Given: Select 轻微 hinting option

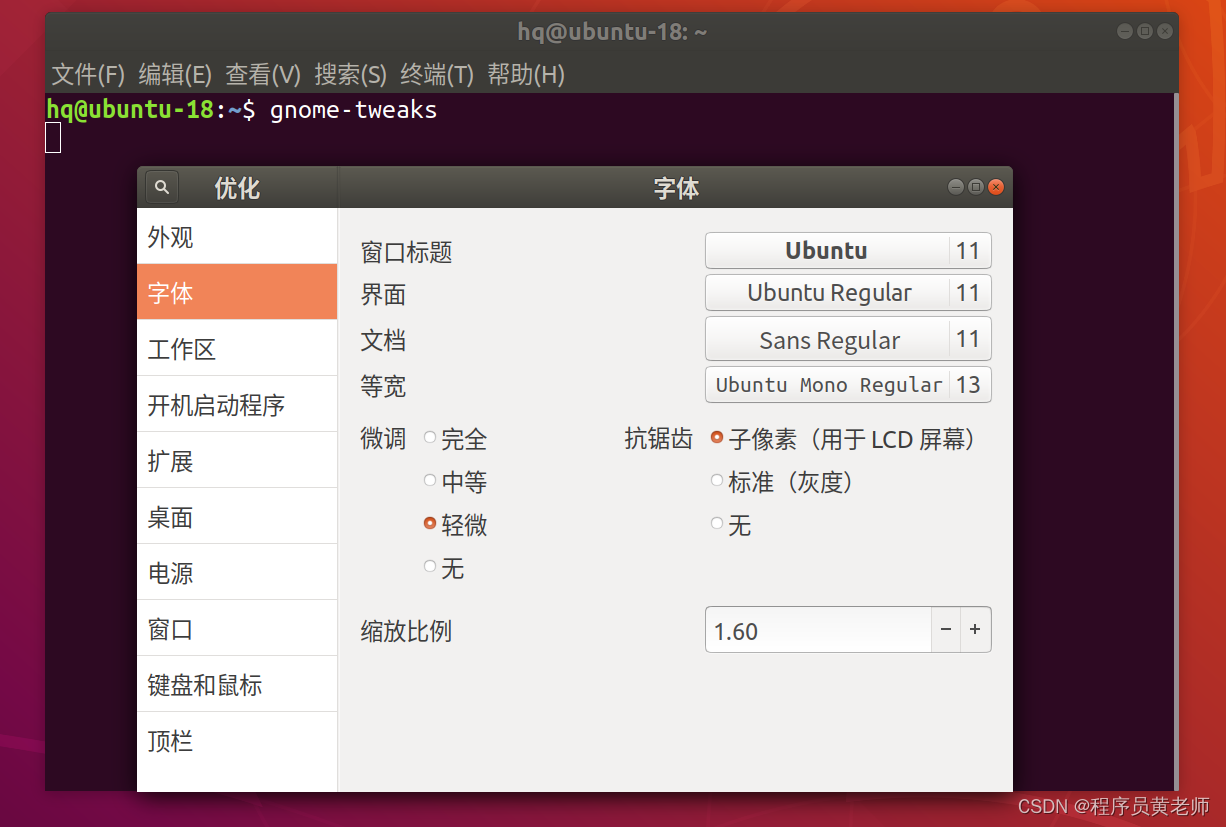Looking at the screenshot, I should coord(455,525).
